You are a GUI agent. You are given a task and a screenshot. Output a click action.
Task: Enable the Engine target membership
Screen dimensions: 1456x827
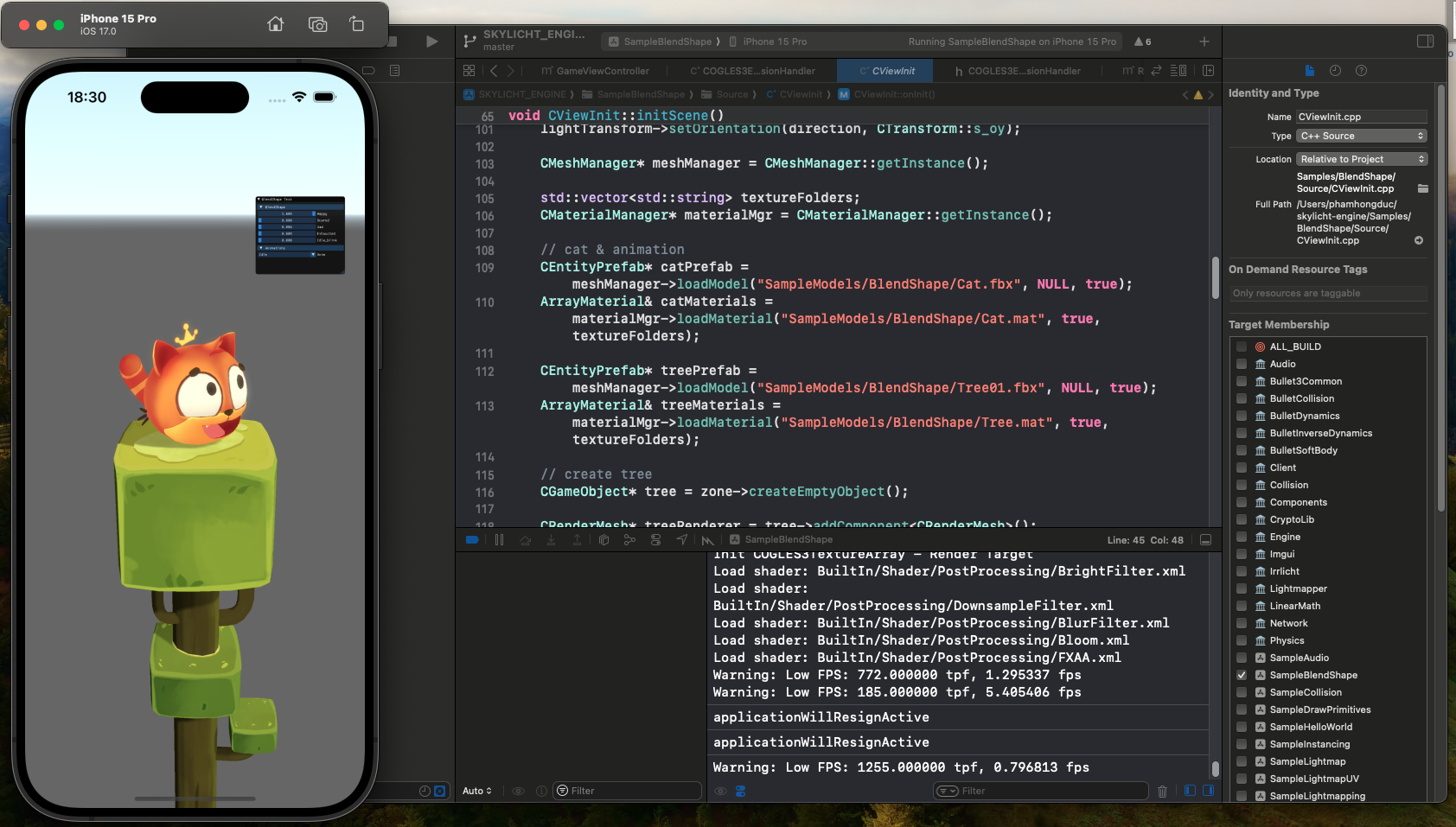[1242, 537]
